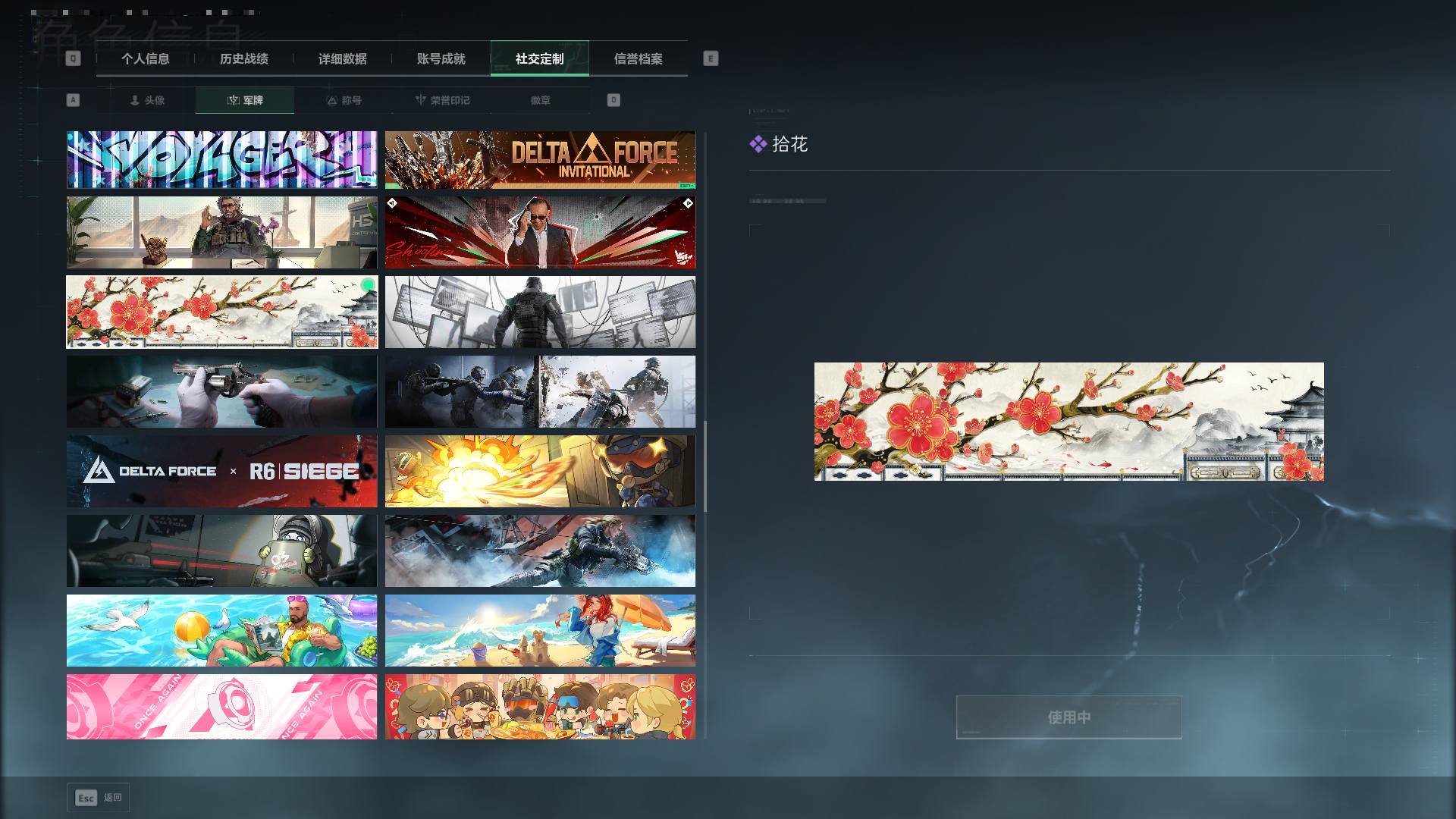Click the purple rarity icon beside 拾花

click(x=758, y=144)
